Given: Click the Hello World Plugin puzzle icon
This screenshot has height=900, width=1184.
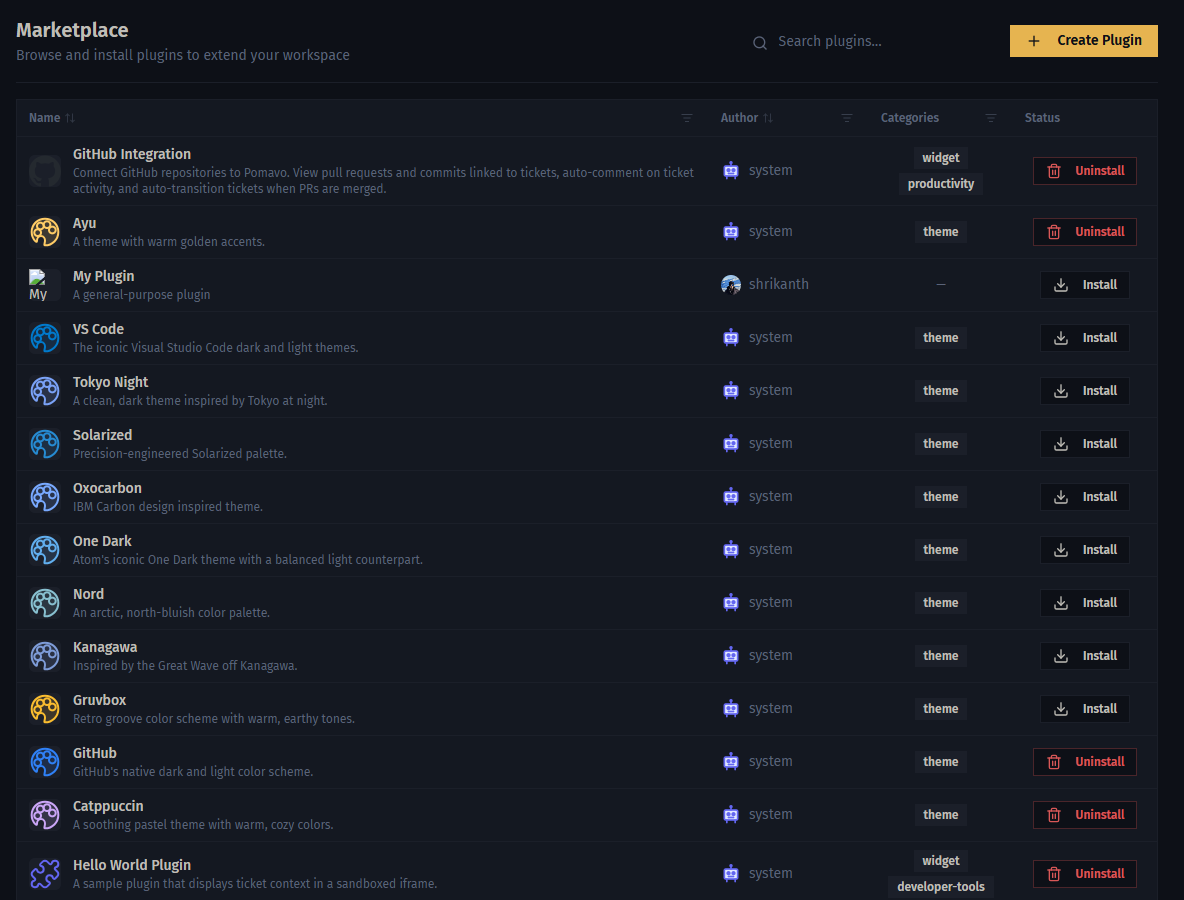Looking at the screenshot, I should point(45,874).
